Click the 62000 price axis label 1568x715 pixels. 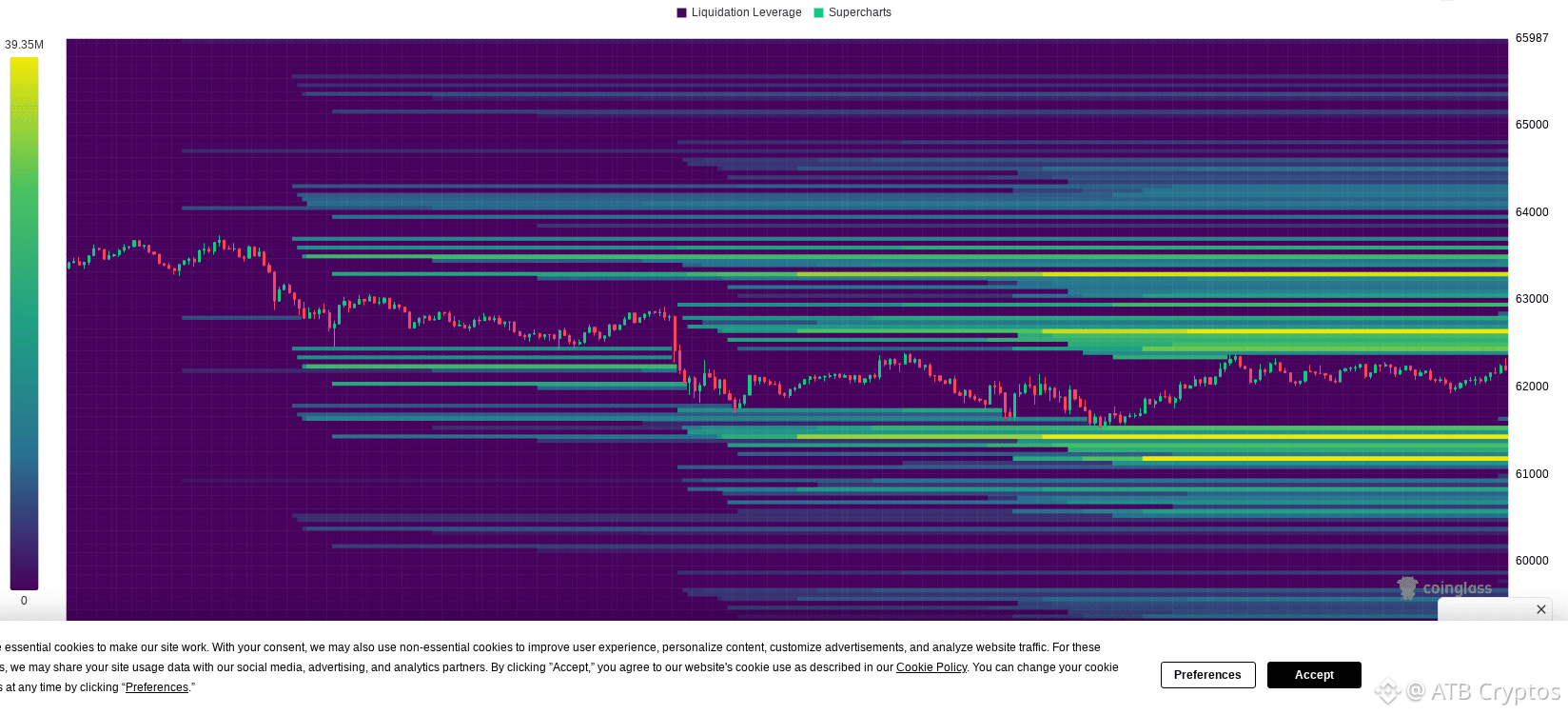[x=1532, y=387]
